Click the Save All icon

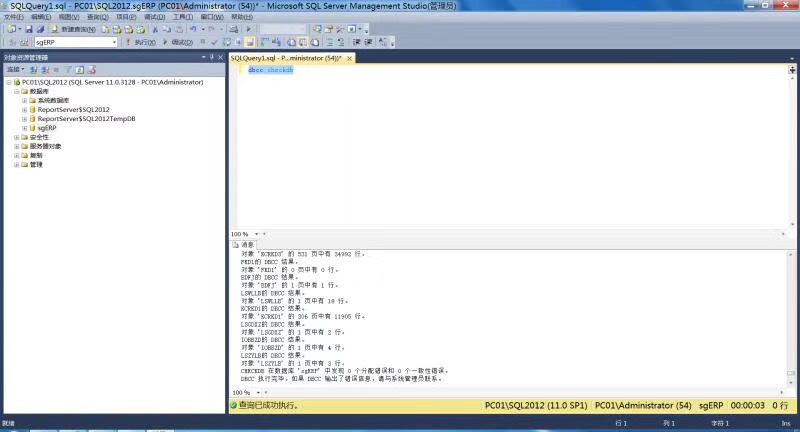(x=41, y=29)
